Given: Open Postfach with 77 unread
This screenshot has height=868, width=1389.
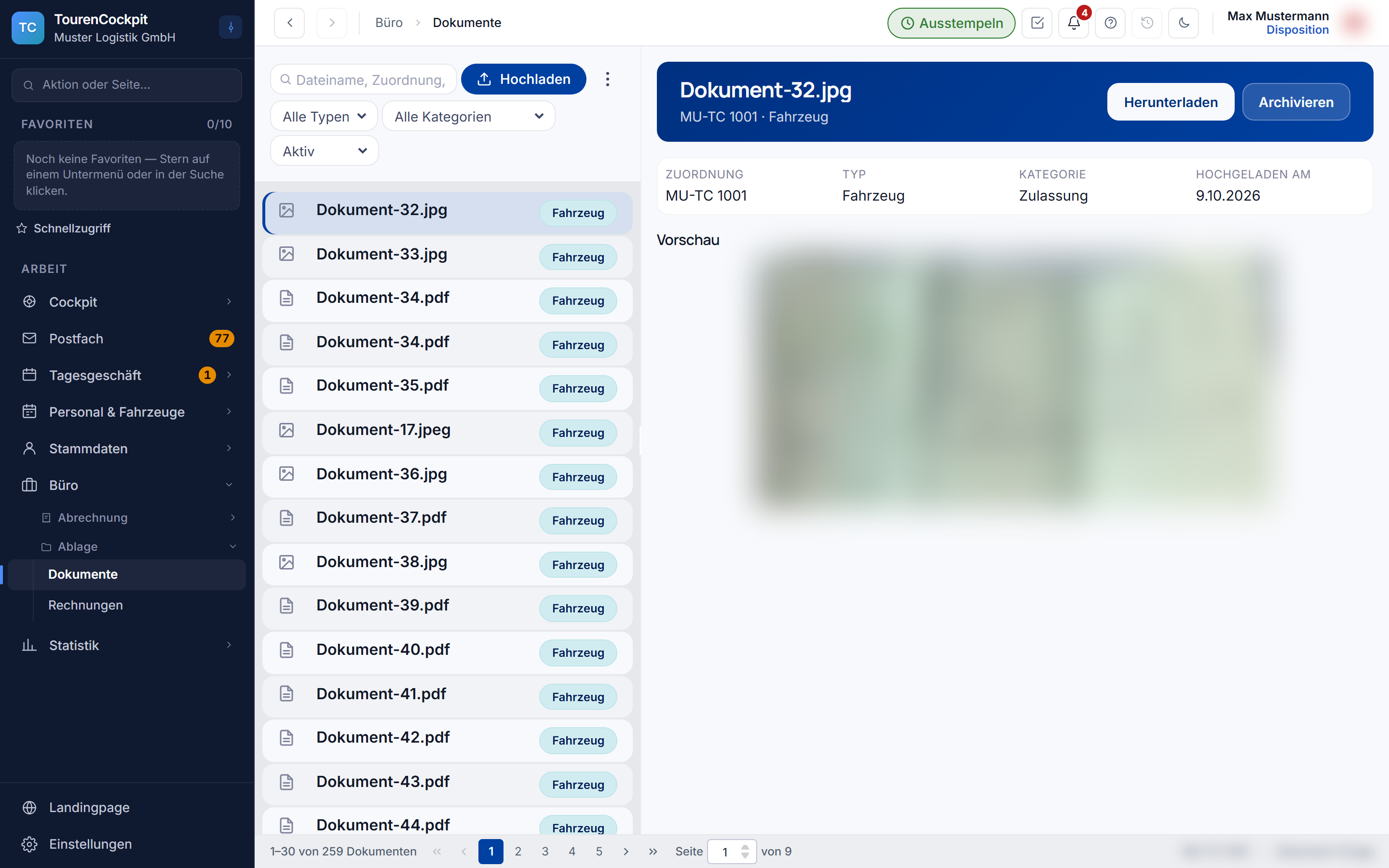Looking at the screenshot, I should tap(127, 338).
